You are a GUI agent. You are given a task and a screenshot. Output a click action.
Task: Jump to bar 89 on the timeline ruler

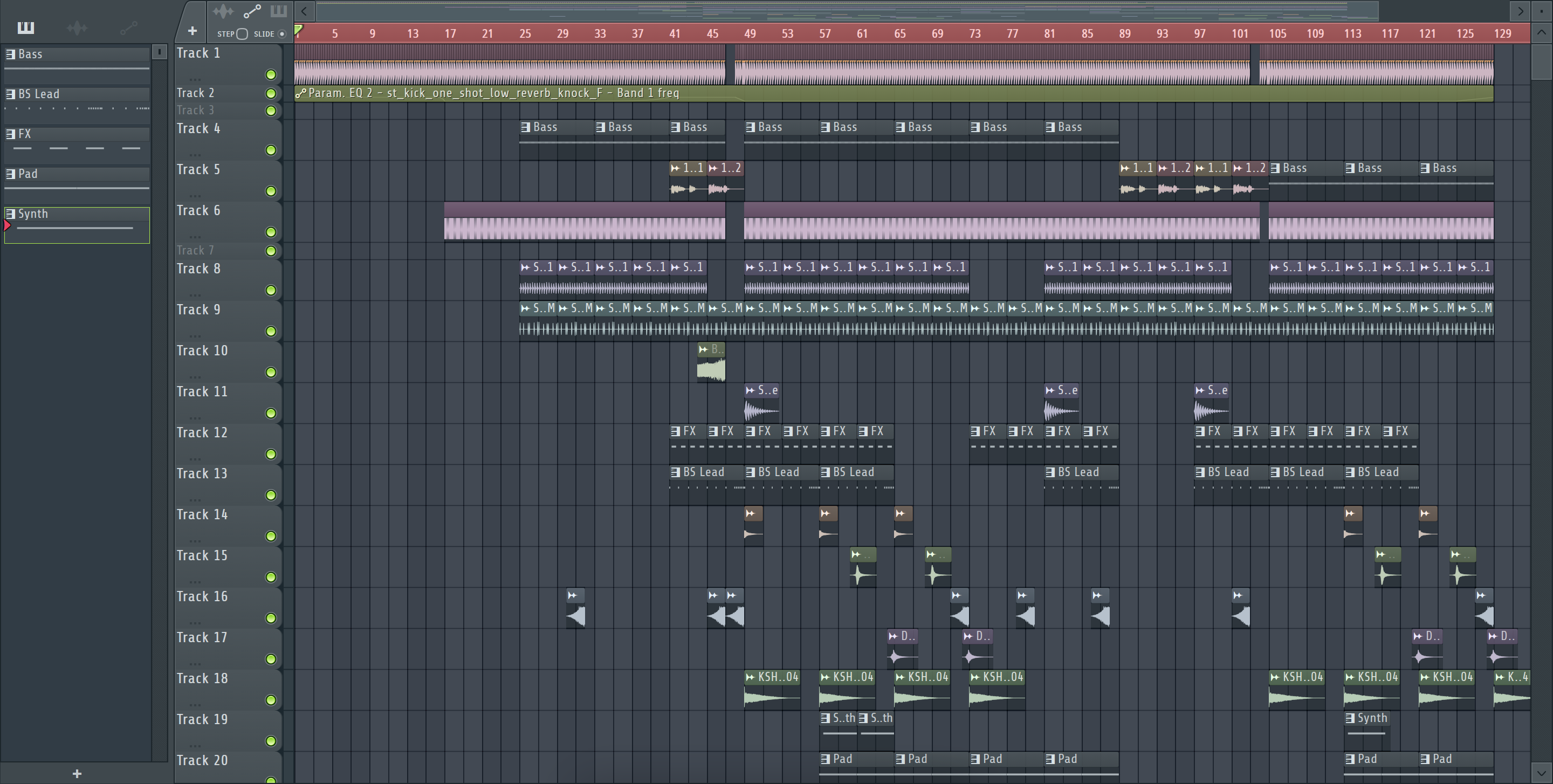click(x=1124, y=34)
